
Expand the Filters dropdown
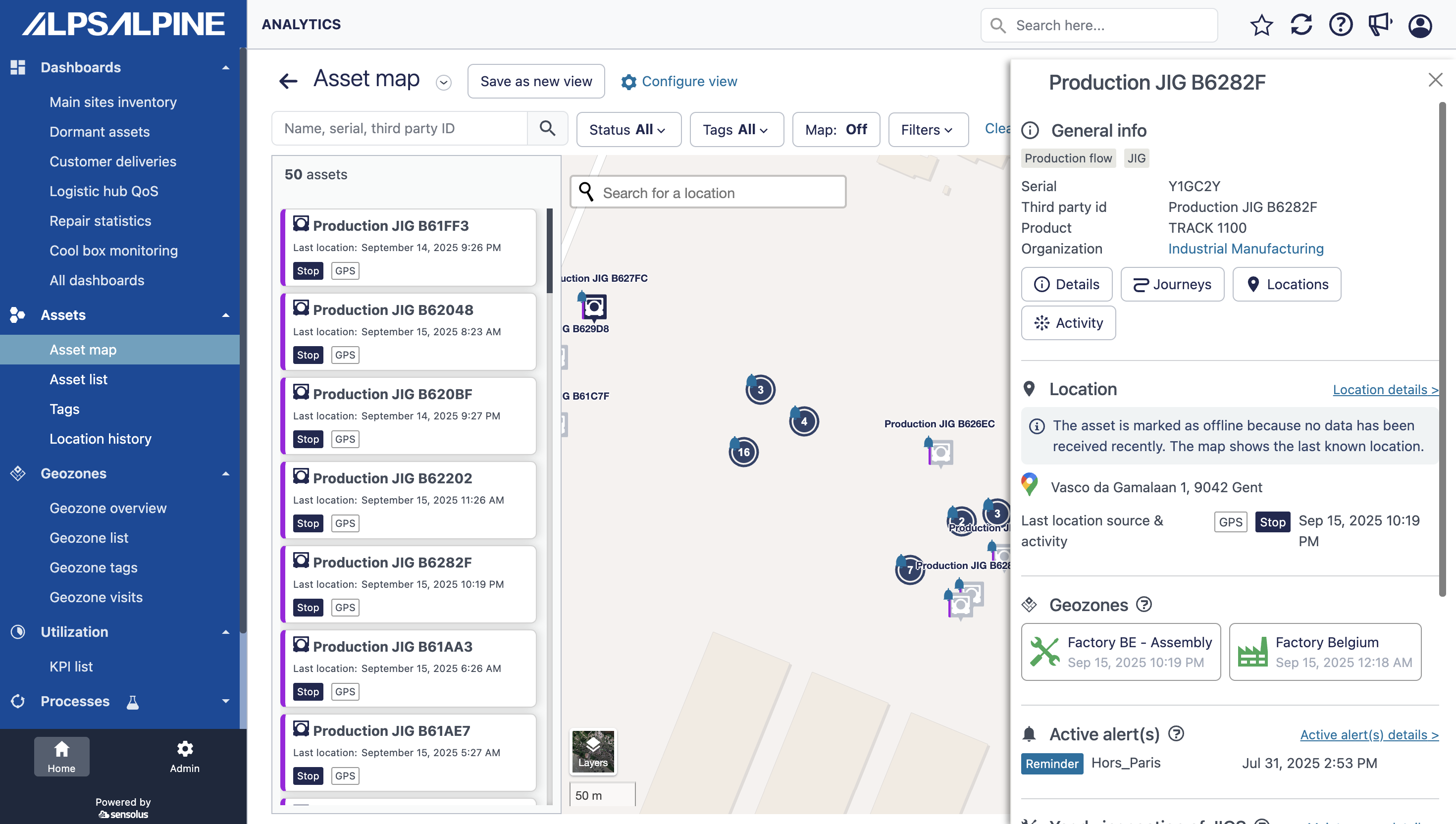pos(928,130)
